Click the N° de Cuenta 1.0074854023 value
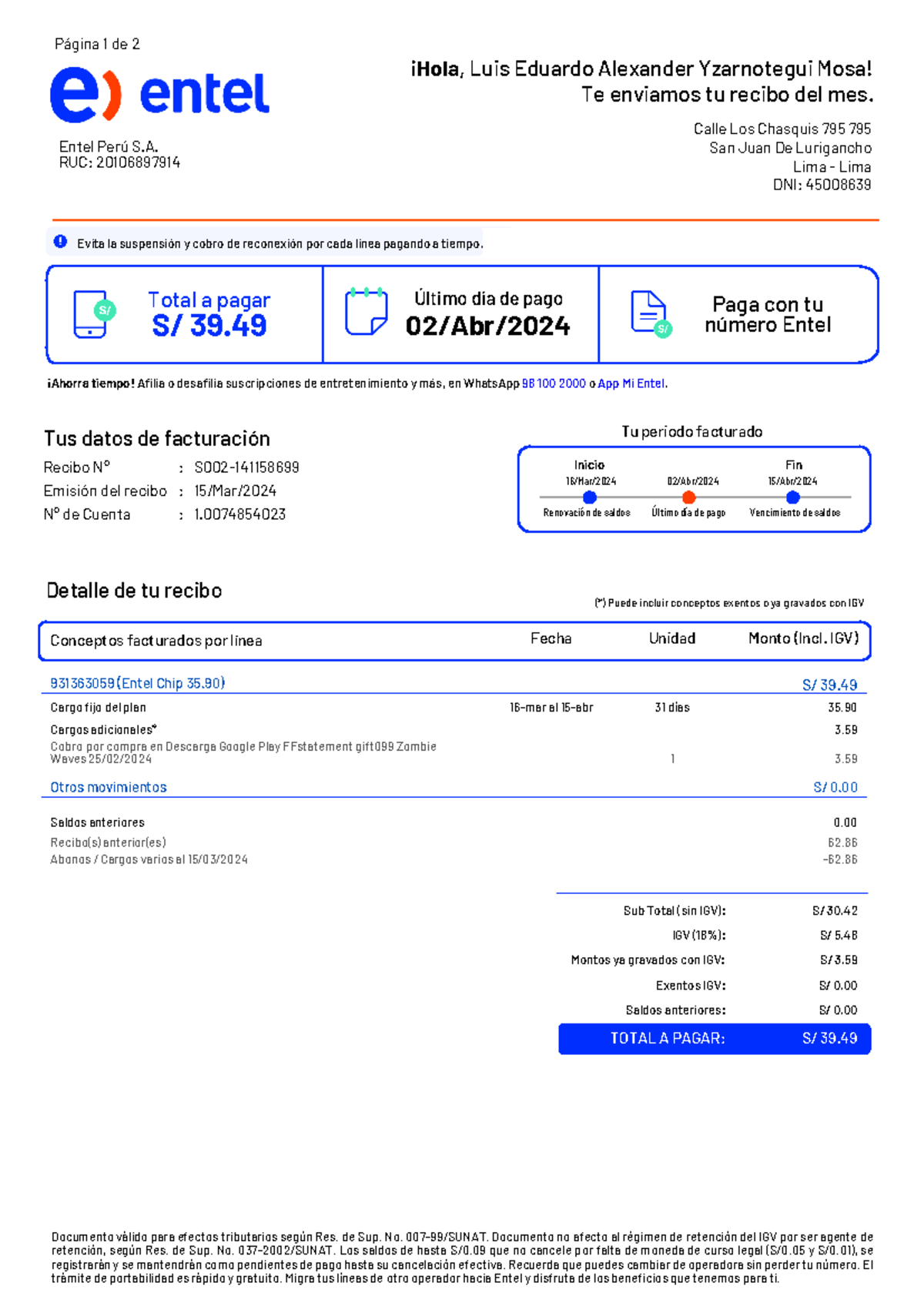Viewport: 924px width, 1306px height. pyautogui.click(x=239, y=514)
